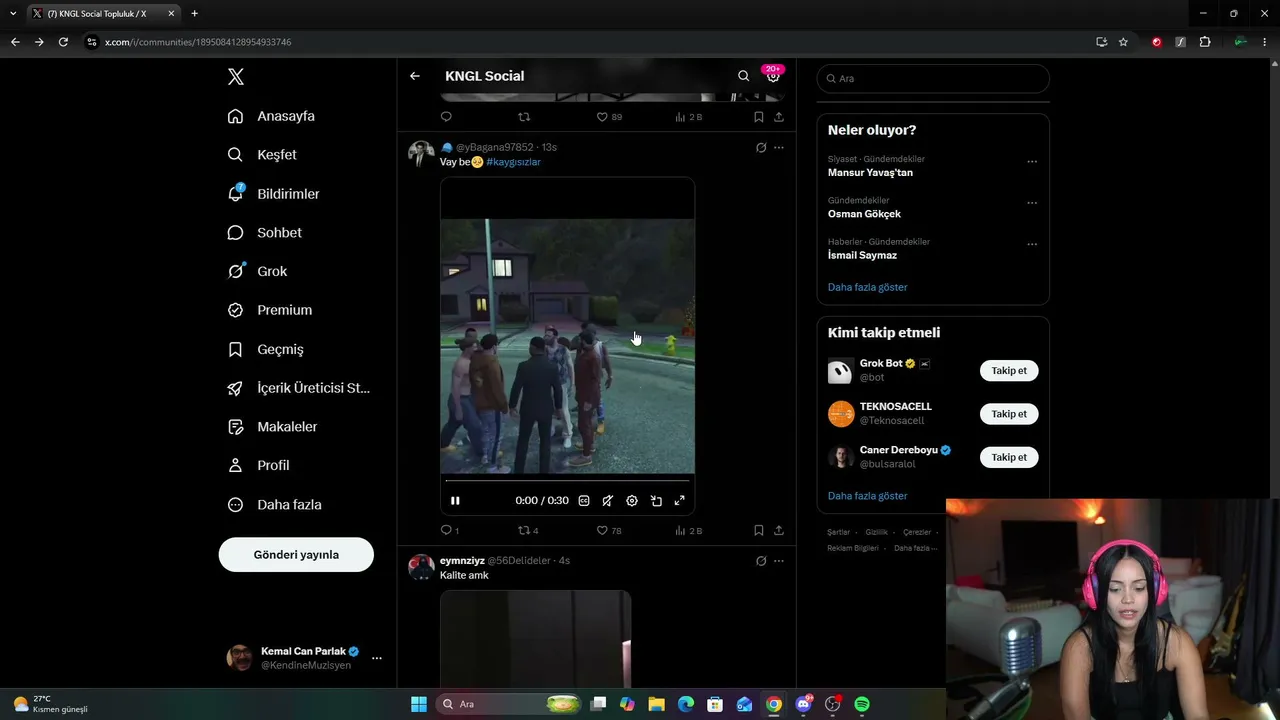Viewport: 1280px width, 720px height.
Task: Toggle video captions CC
Action: (x=584, y=501)
